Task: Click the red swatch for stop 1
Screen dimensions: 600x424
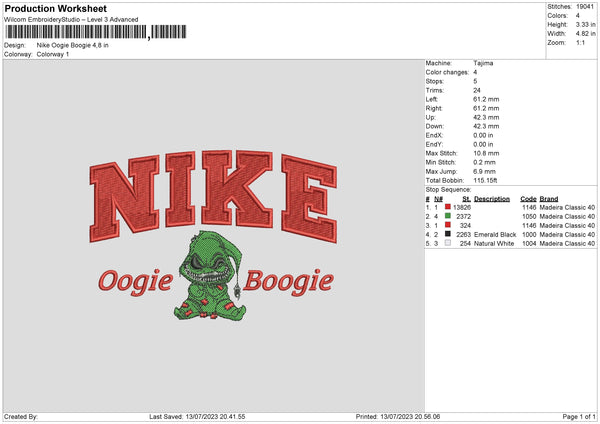Action: (x=447, y=207)
